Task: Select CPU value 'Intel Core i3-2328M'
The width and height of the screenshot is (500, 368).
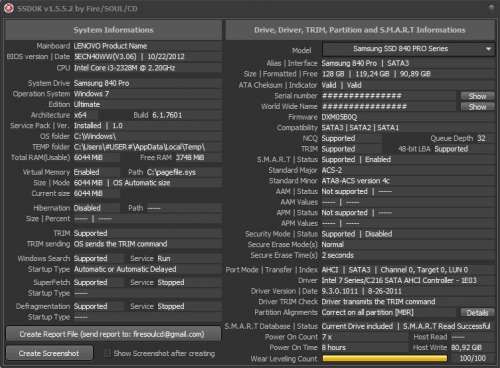Action: coord(124,68)
